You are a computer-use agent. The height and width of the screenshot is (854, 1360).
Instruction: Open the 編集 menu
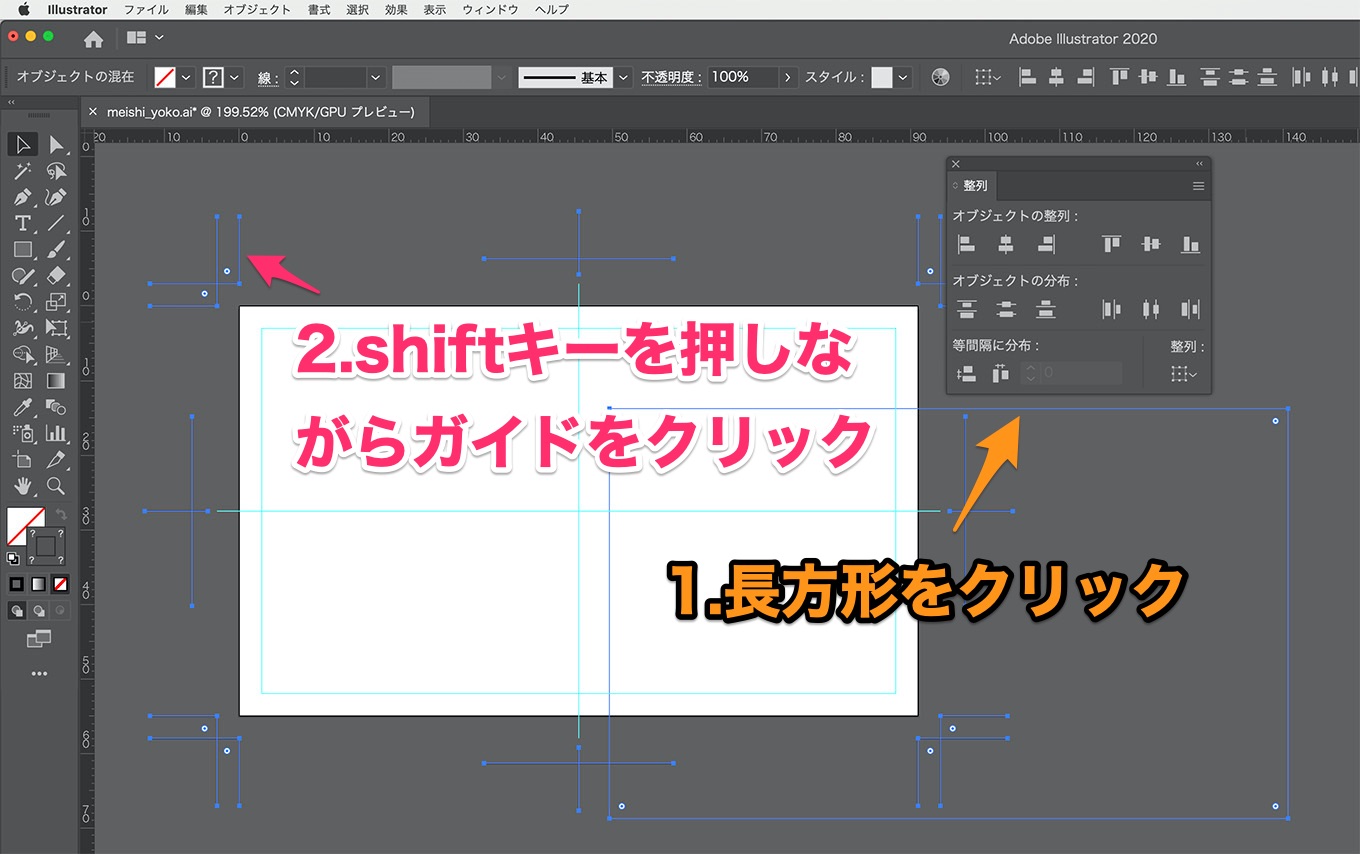click(x=197, y=9)
